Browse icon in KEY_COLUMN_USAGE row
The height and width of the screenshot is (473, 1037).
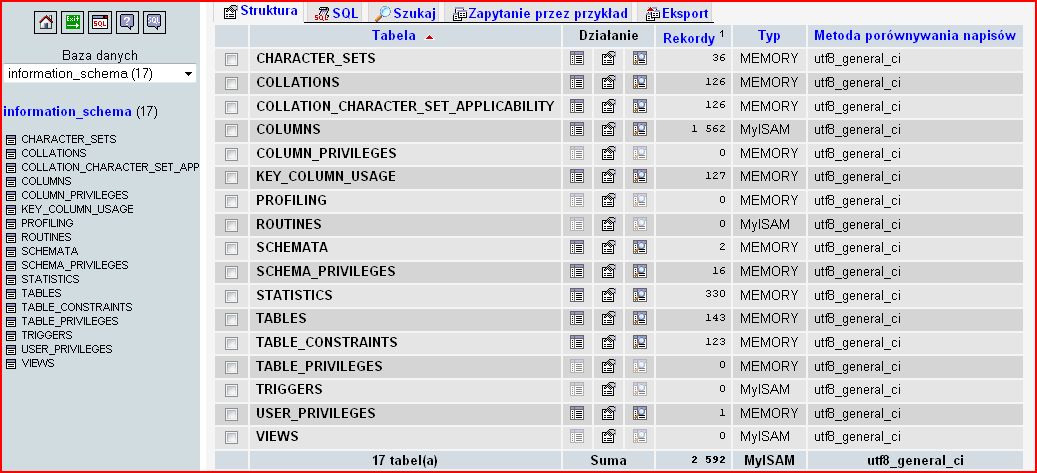[x=577, y=177]
